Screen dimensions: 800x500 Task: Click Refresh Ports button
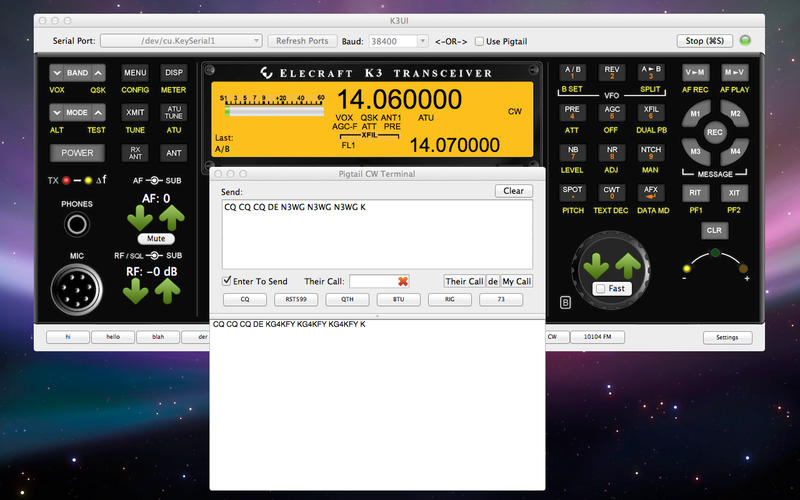(x=303, y=41)
